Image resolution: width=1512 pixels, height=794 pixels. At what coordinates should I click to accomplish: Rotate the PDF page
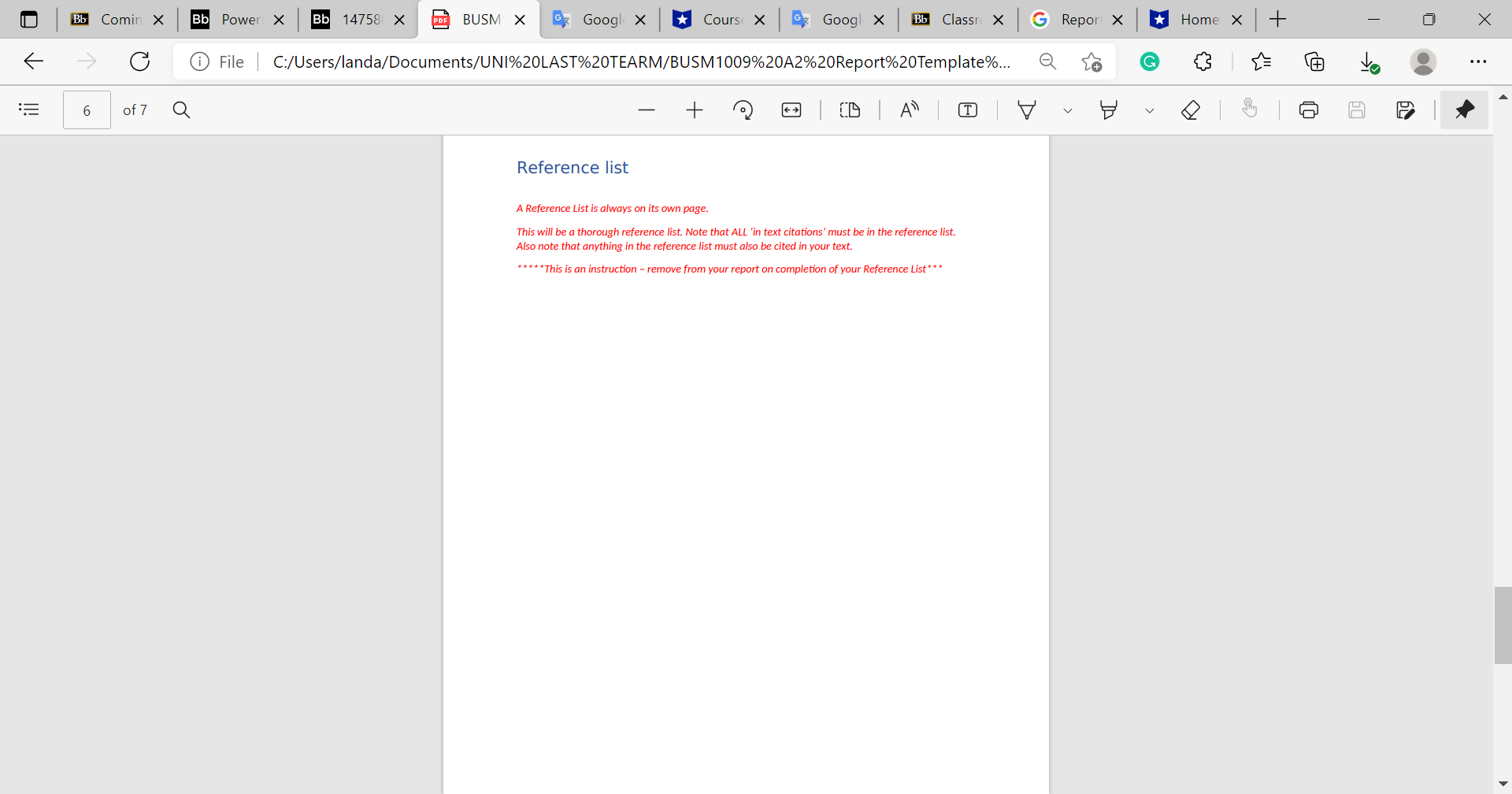click(743, 109)
